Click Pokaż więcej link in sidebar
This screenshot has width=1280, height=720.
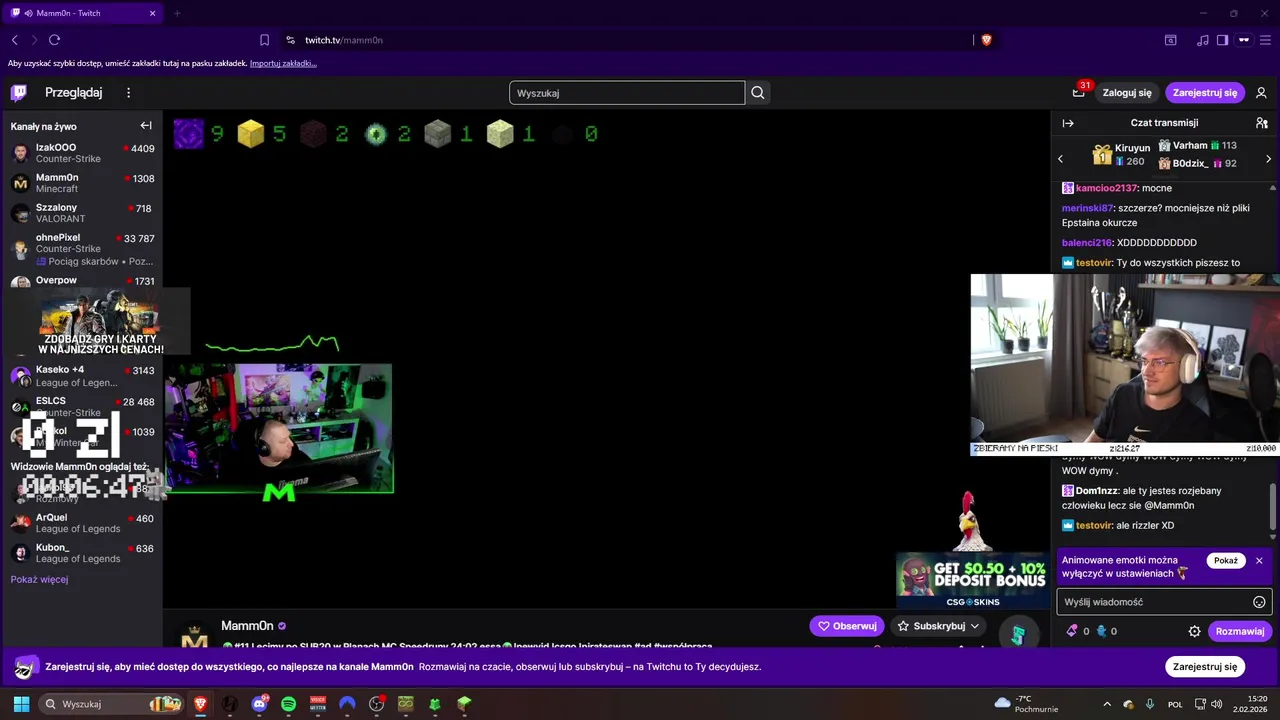point(40,579)
